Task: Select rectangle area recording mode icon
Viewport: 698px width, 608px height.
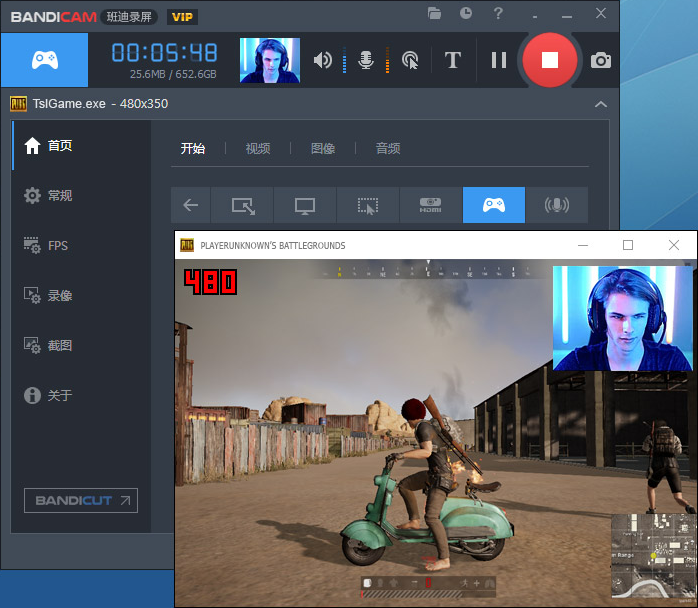Action: click(x=242, y=205)
